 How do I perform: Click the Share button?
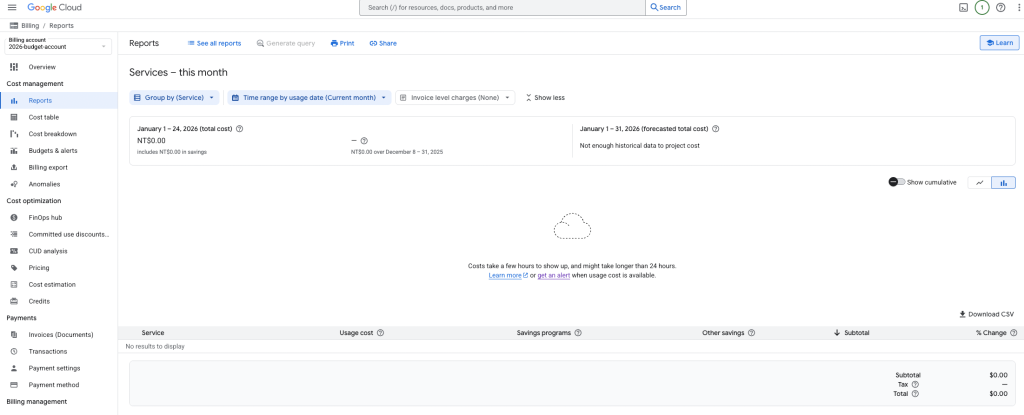coord(383,43)
